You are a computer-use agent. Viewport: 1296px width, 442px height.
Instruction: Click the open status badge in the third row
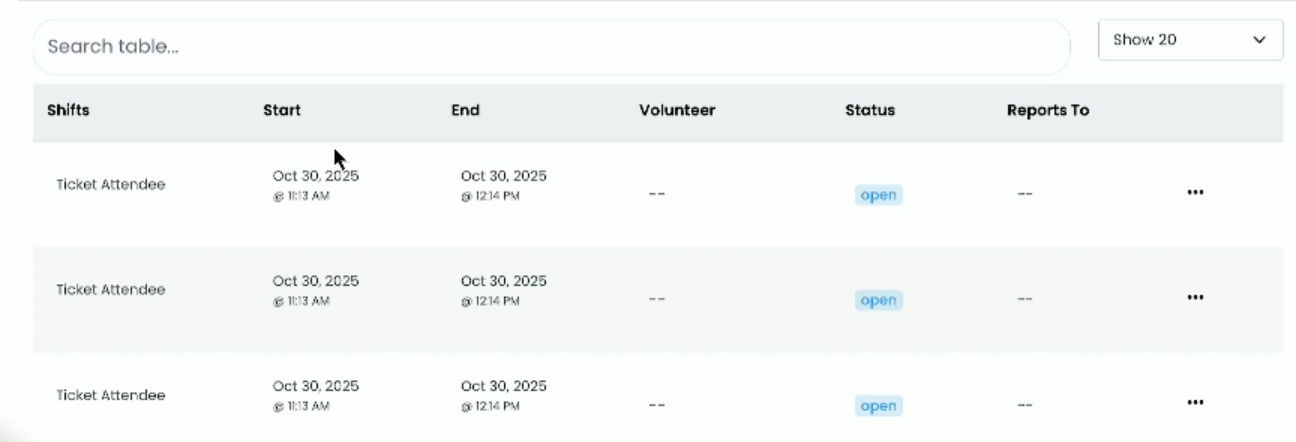(878, 406)
